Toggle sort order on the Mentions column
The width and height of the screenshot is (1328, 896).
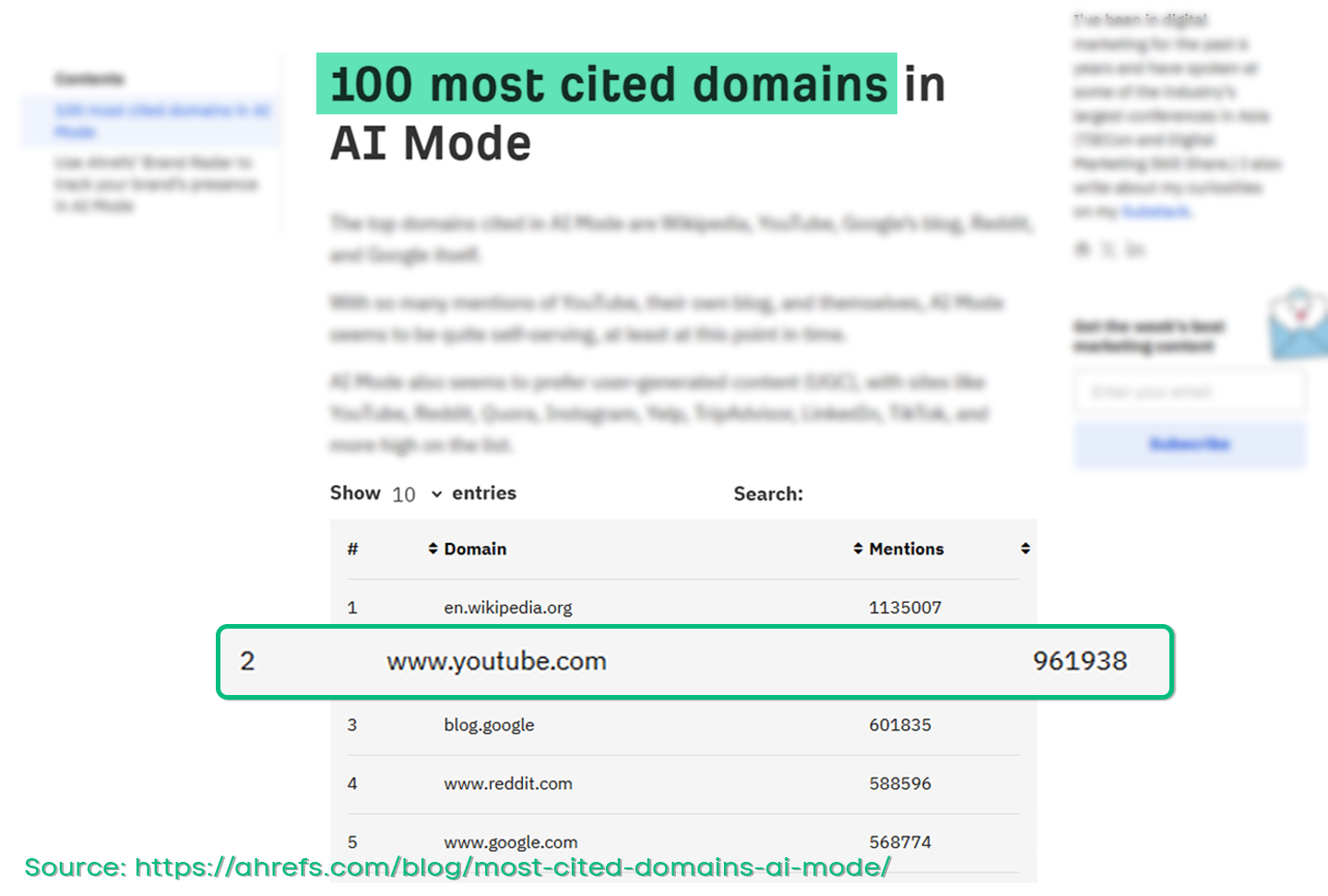point(857,548)
